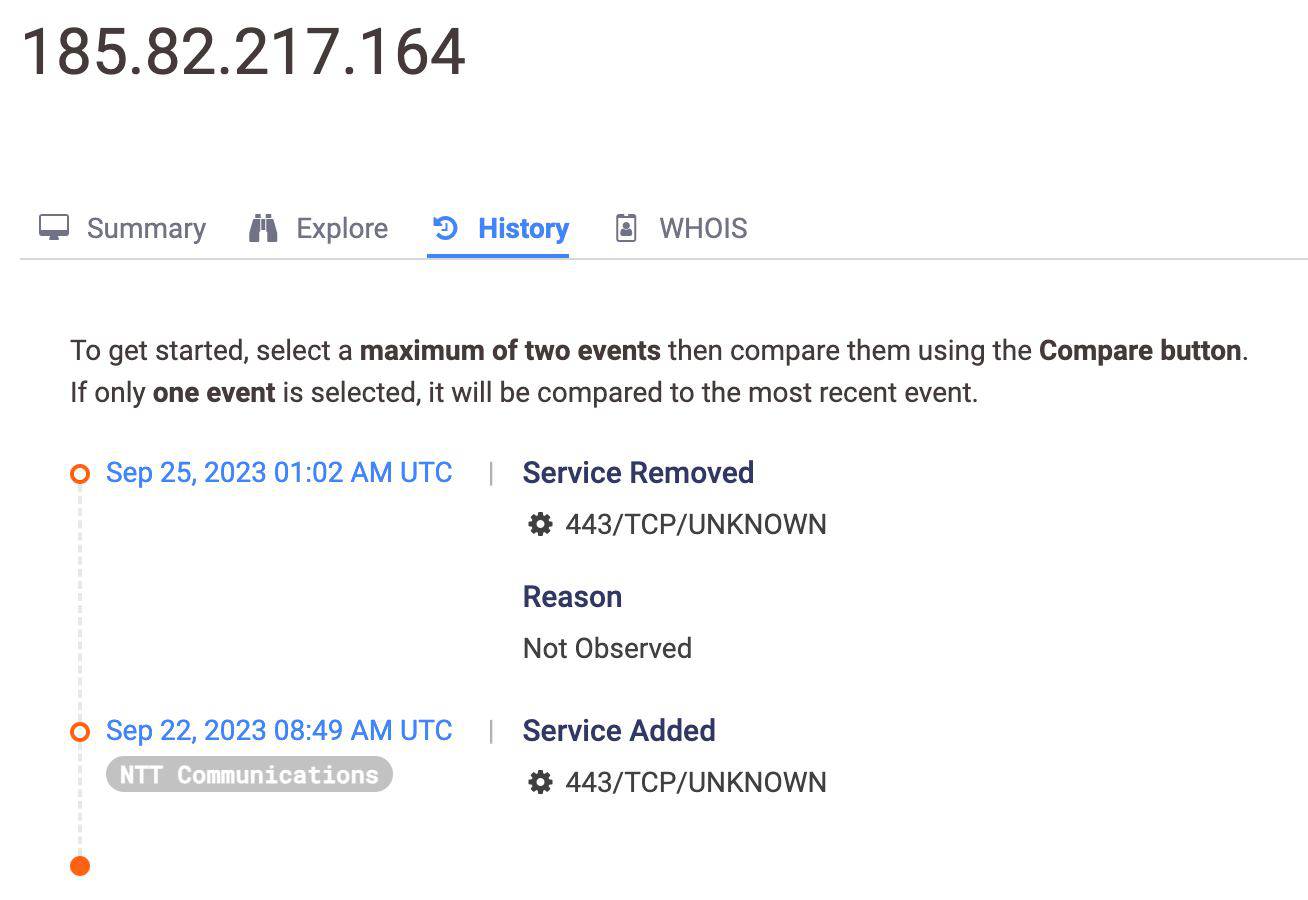Screen dimensions: 1308x900
Task: Click the Explore binoculars icon
Action: coord(263,228)
